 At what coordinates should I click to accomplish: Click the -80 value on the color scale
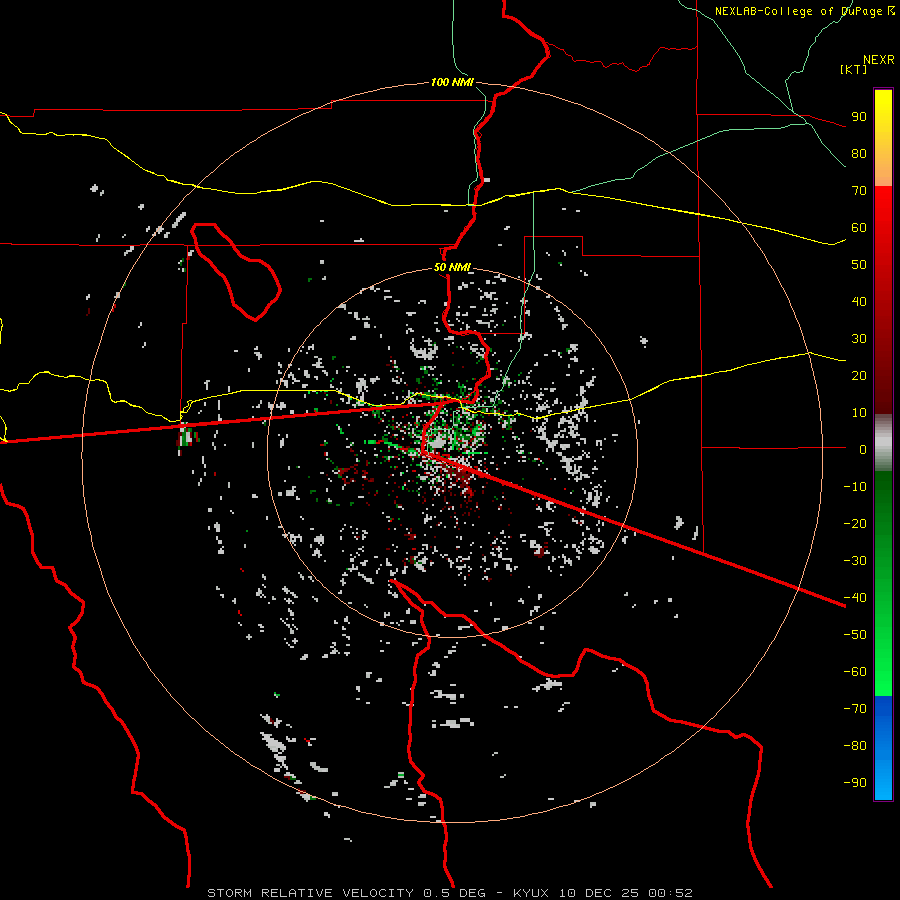(x=855, y=746)
